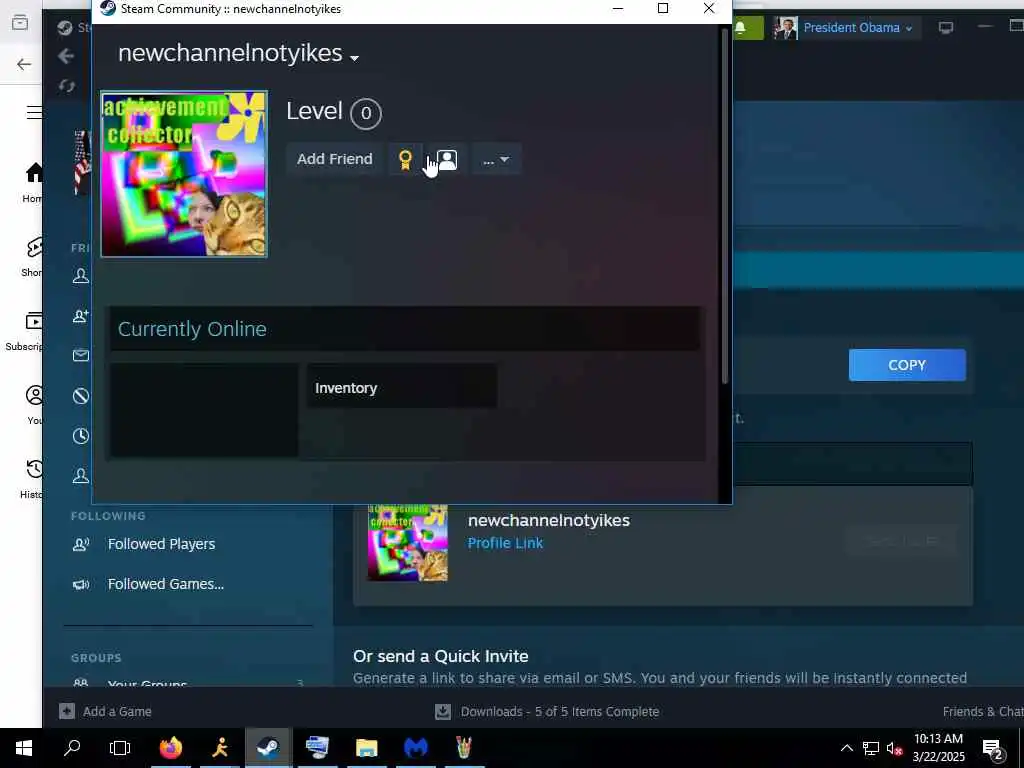
Task: Click the level 0 badge circle
Action: (x=366, y=113)
